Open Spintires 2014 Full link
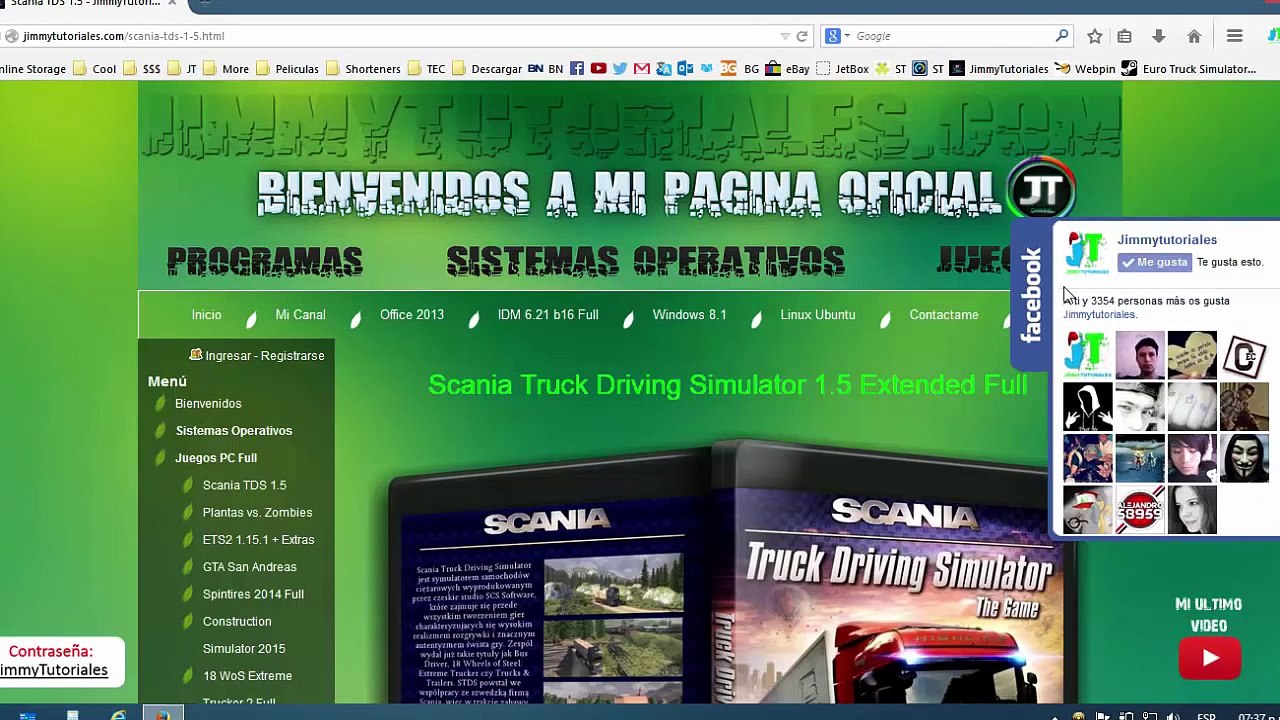This screenshot has height=720, width=1280. [253, 594]
